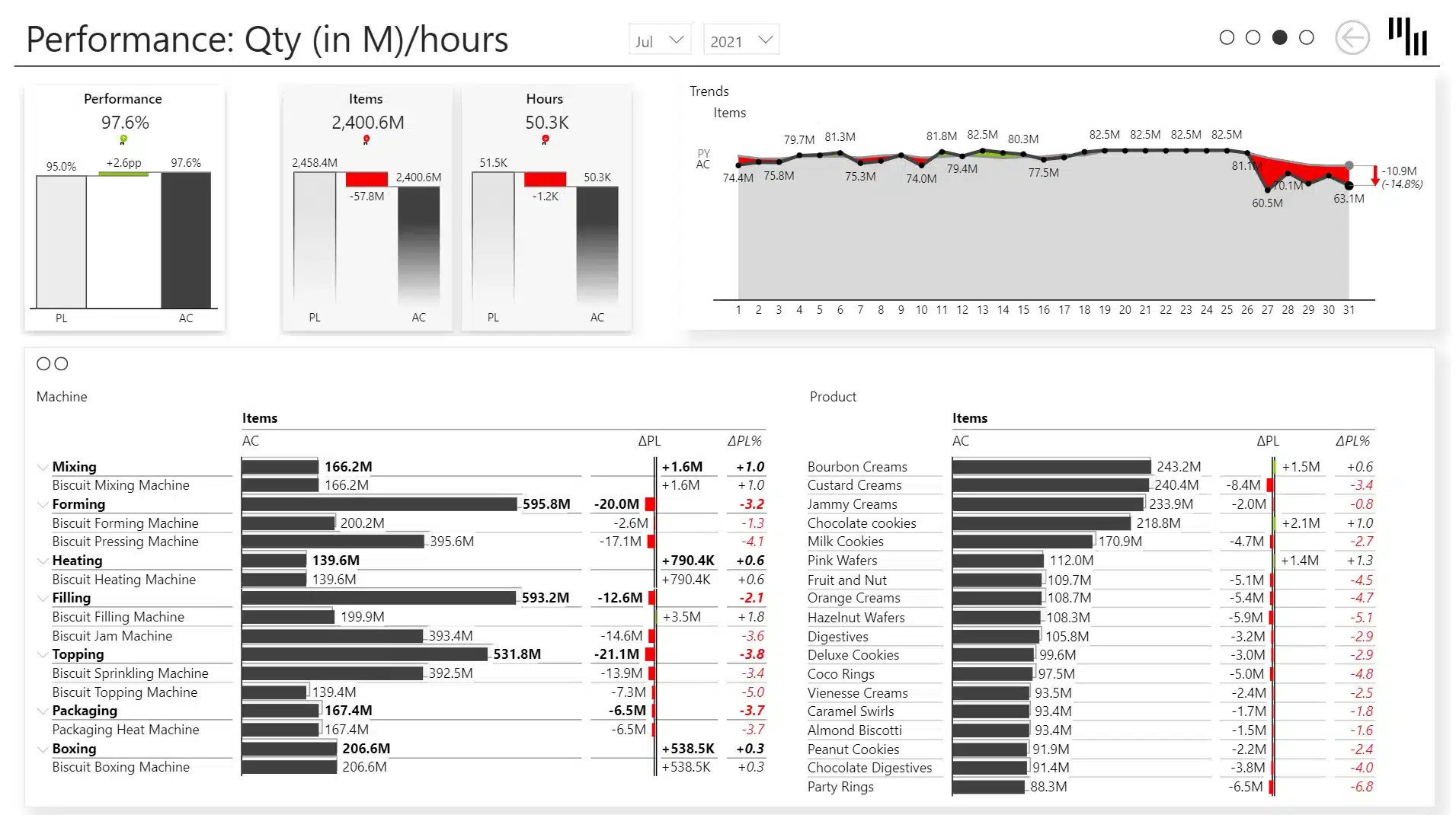Screen dimensions: 1456x815
Task: Click the red variance pin on the Items card
Action: pos(366,139)
